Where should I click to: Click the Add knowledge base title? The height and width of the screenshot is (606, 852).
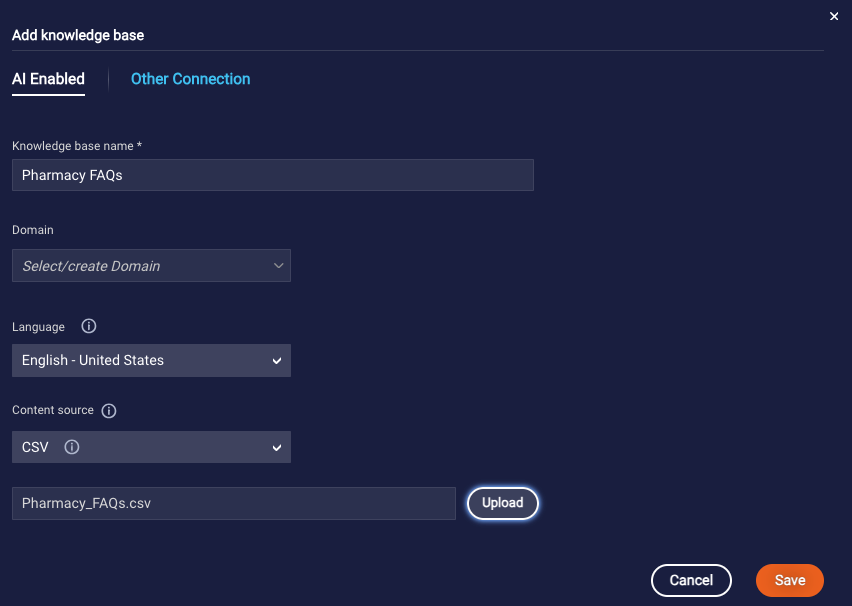(78, 35)
